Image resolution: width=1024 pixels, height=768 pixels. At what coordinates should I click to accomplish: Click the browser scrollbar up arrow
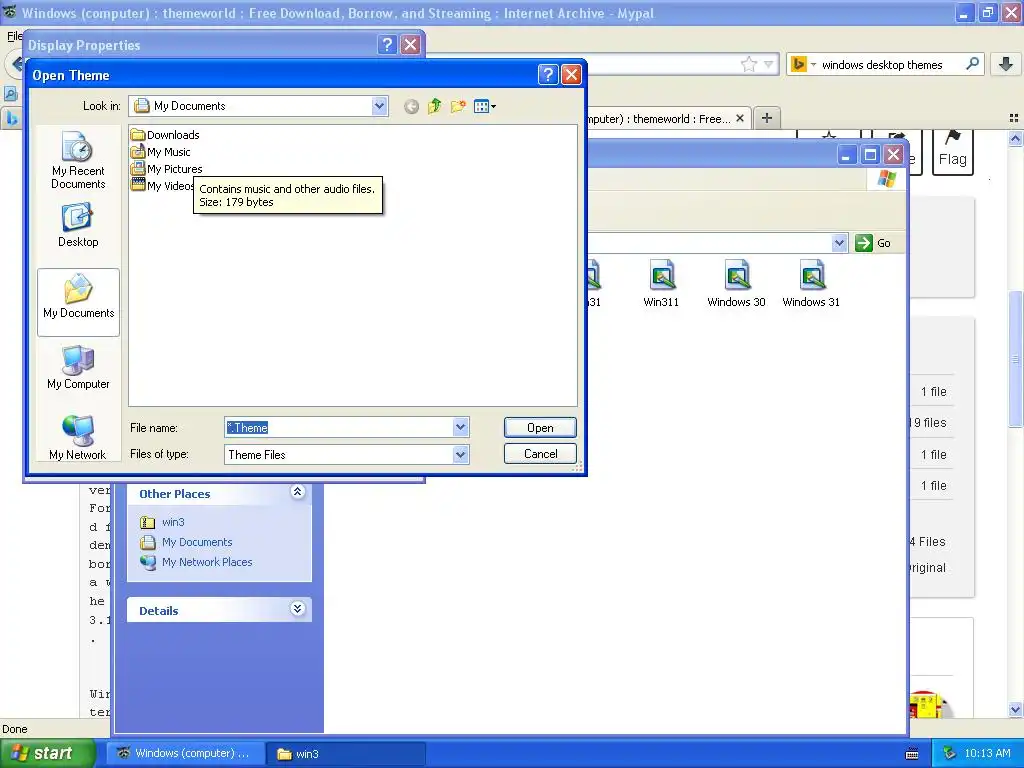(x=1015, y=138)
